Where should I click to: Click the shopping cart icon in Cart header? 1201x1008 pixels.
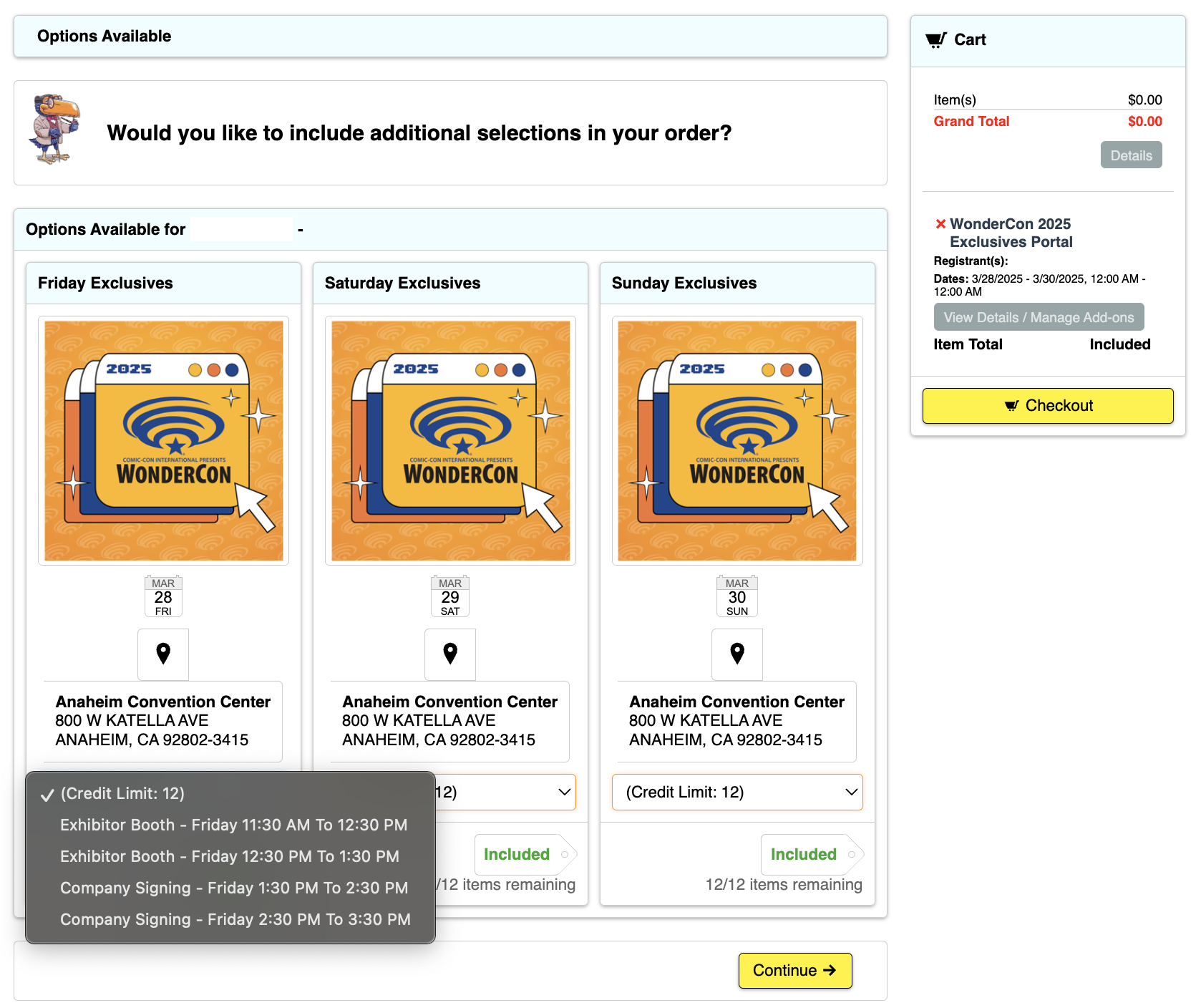935,40
